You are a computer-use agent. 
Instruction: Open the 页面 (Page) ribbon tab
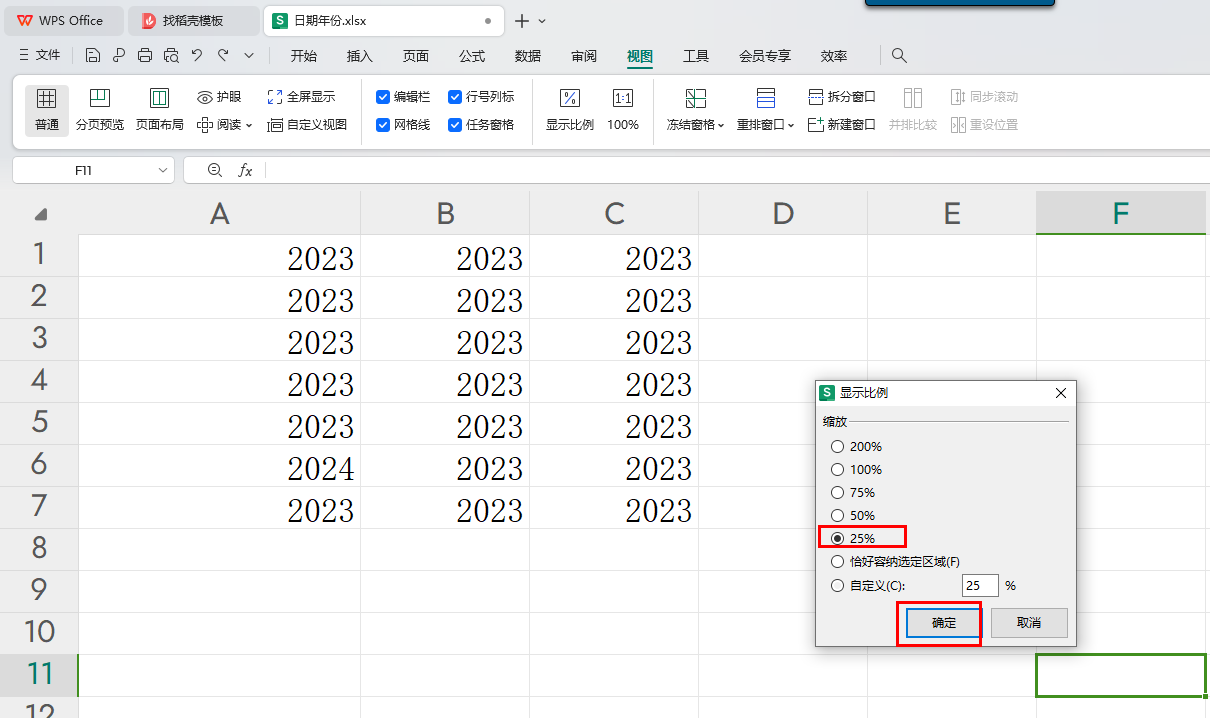416,56
